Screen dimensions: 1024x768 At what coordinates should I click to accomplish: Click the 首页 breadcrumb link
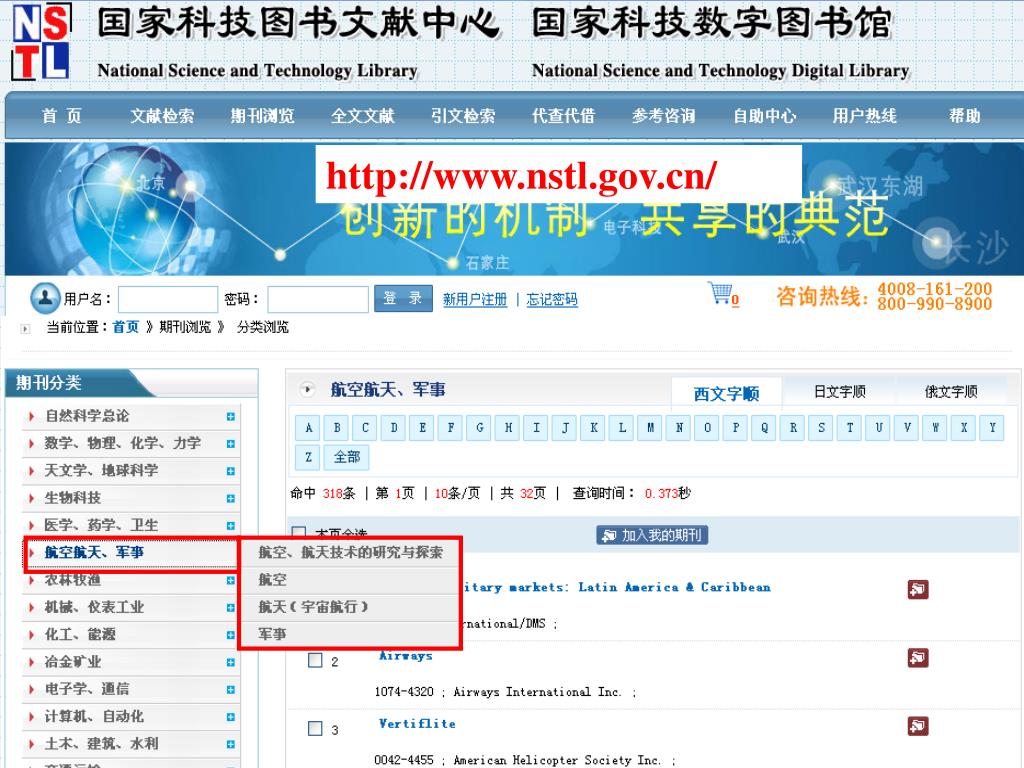point(125,327)
